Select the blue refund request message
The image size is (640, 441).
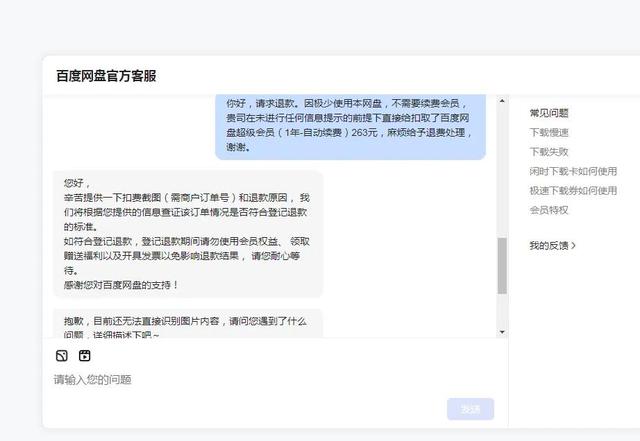351,126
